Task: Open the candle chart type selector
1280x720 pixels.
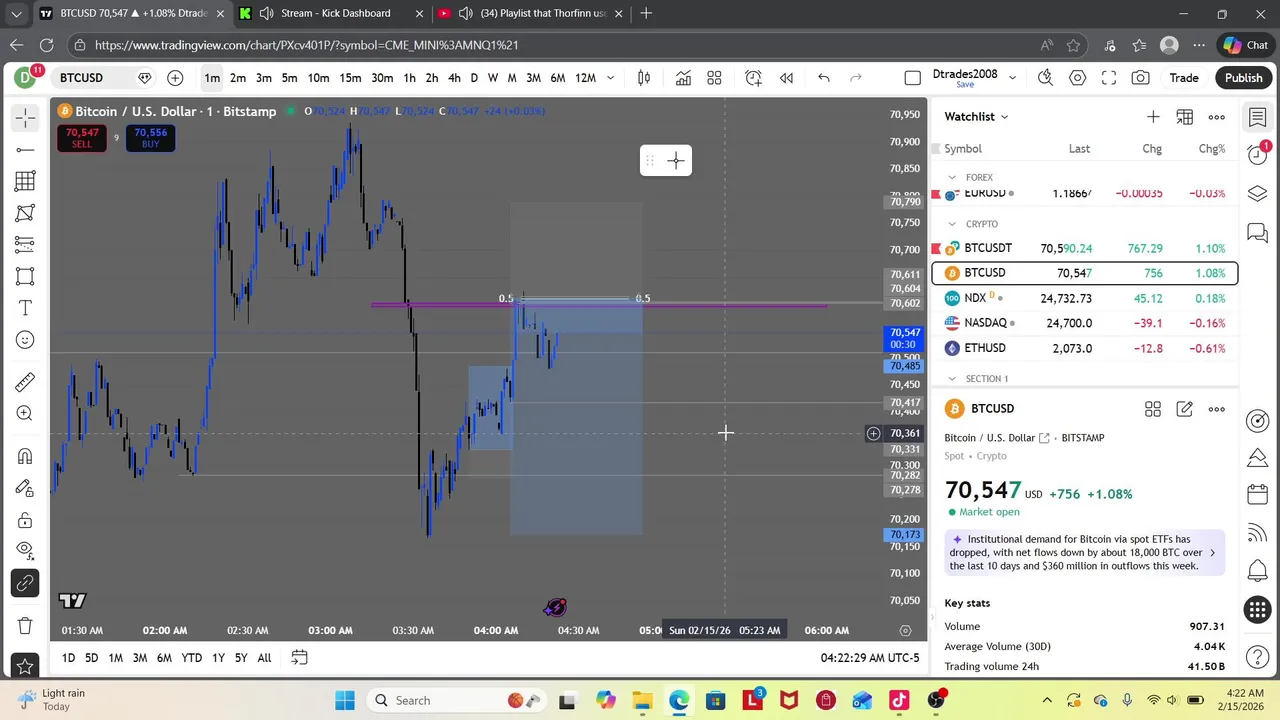Action: tap(644, 78)
